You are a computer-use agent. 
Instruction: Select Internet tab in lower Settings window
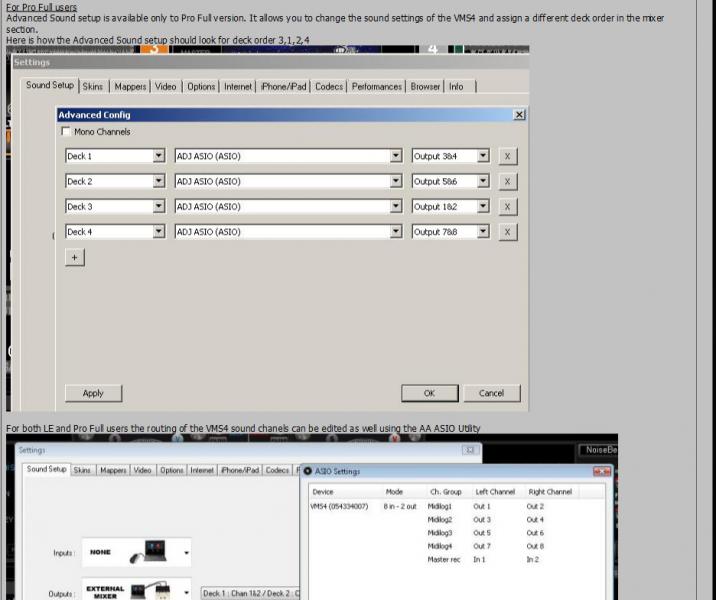(202, 470)
